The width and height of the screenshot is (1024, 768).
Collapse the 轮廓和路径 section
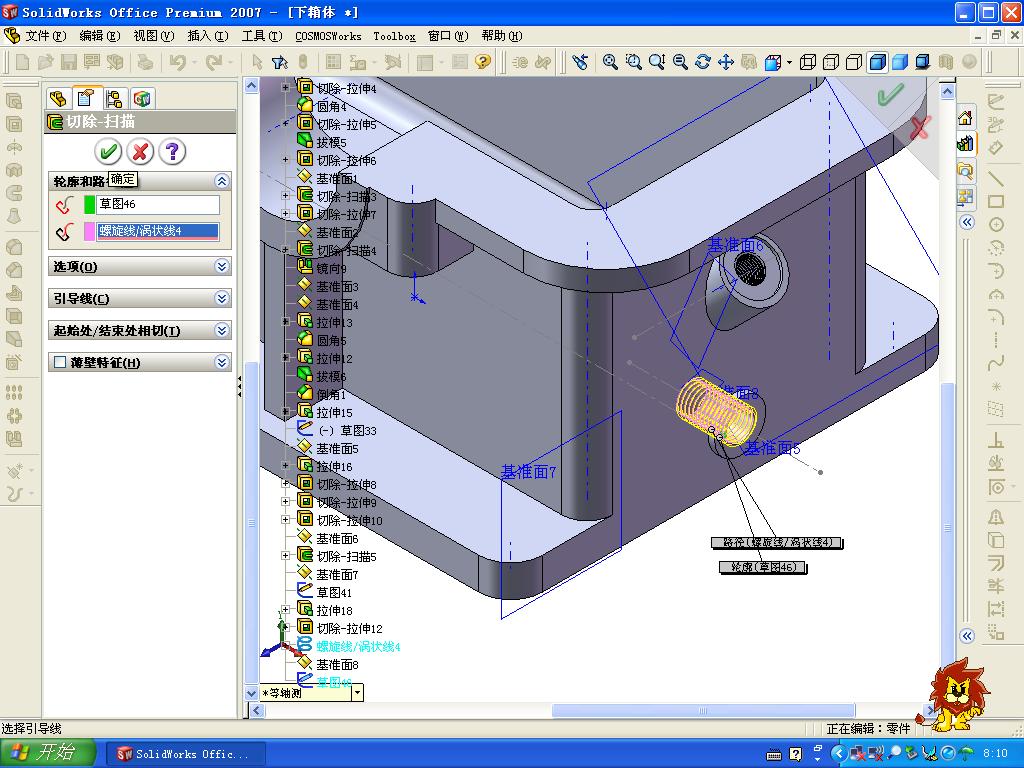coord(221,181)
